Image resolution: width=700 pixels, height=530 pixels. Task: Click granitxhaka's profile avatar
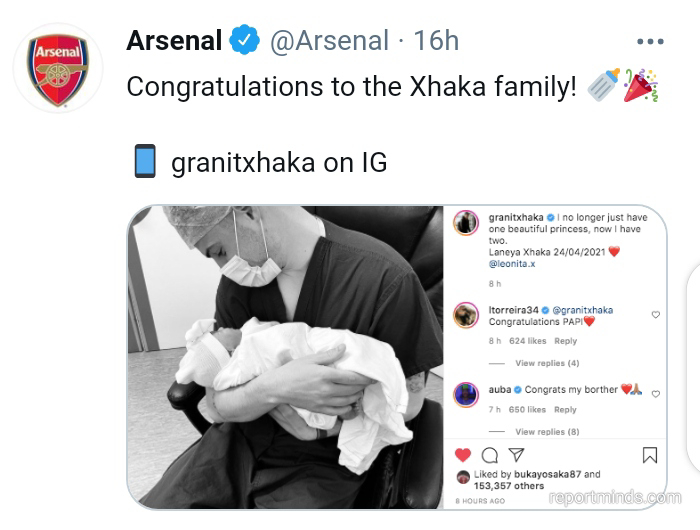point(466,223)
